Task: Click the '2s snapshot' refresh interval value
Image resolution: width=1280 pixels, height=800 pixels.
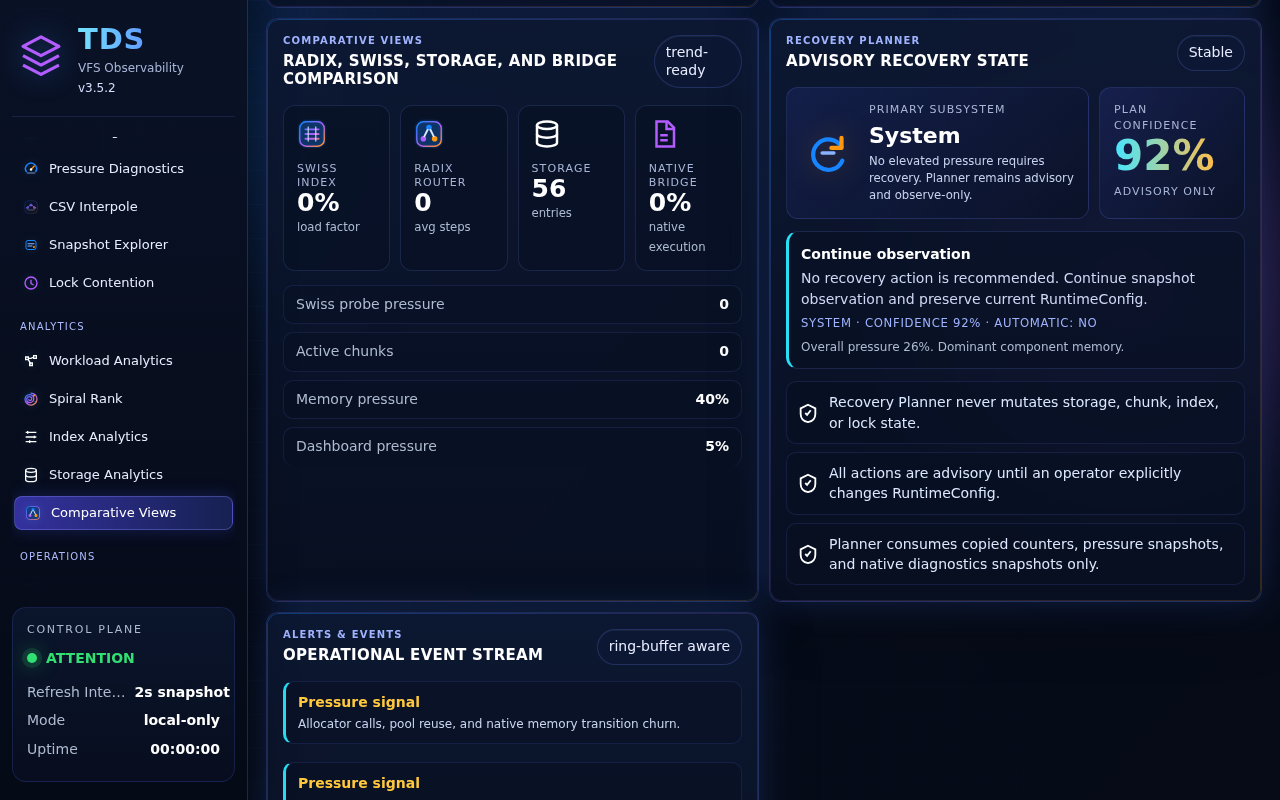Action: click(182, 692)
